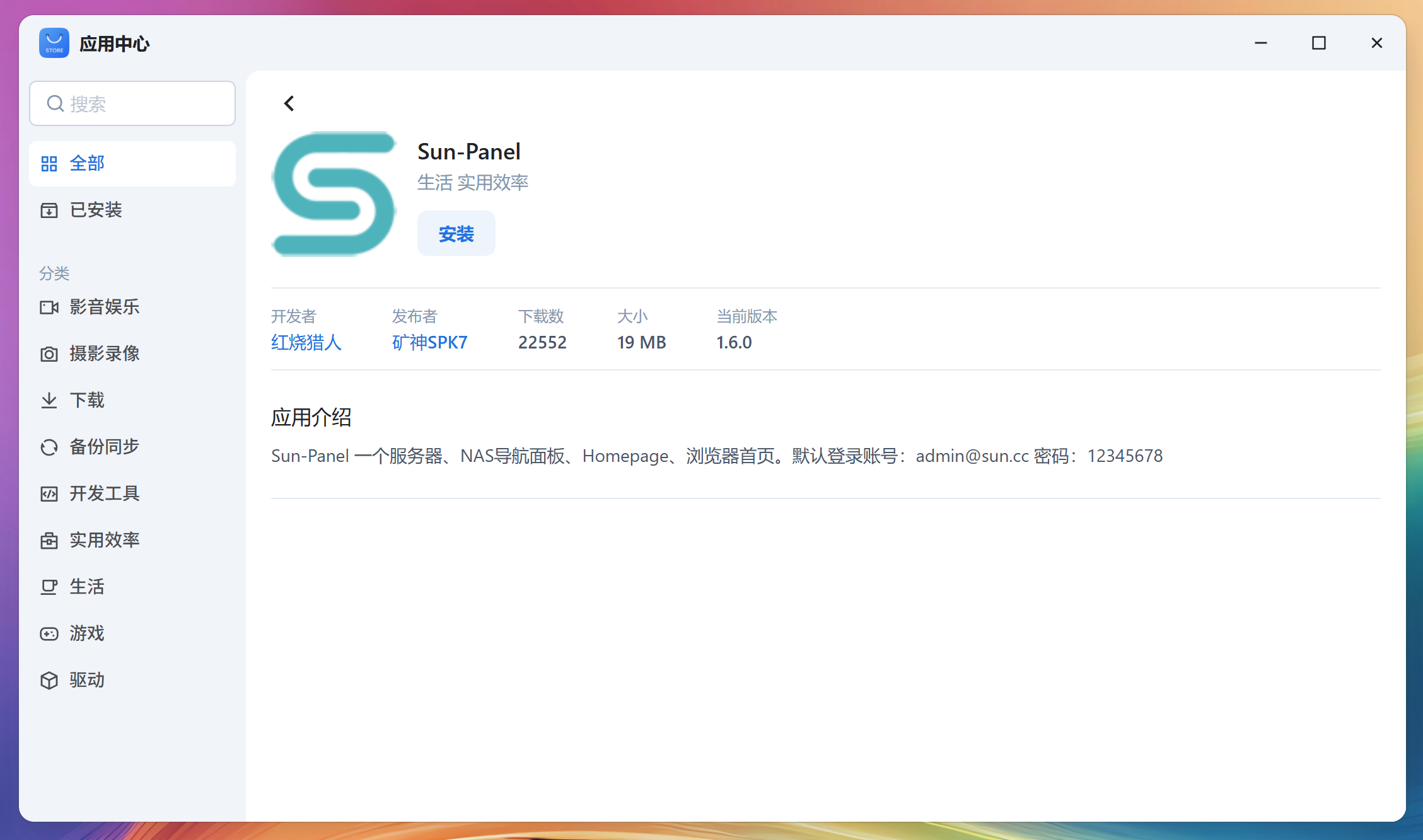Switch to the 全部 tab
Viewport: 1423px width, 840px height.
(x=87, y=163)
